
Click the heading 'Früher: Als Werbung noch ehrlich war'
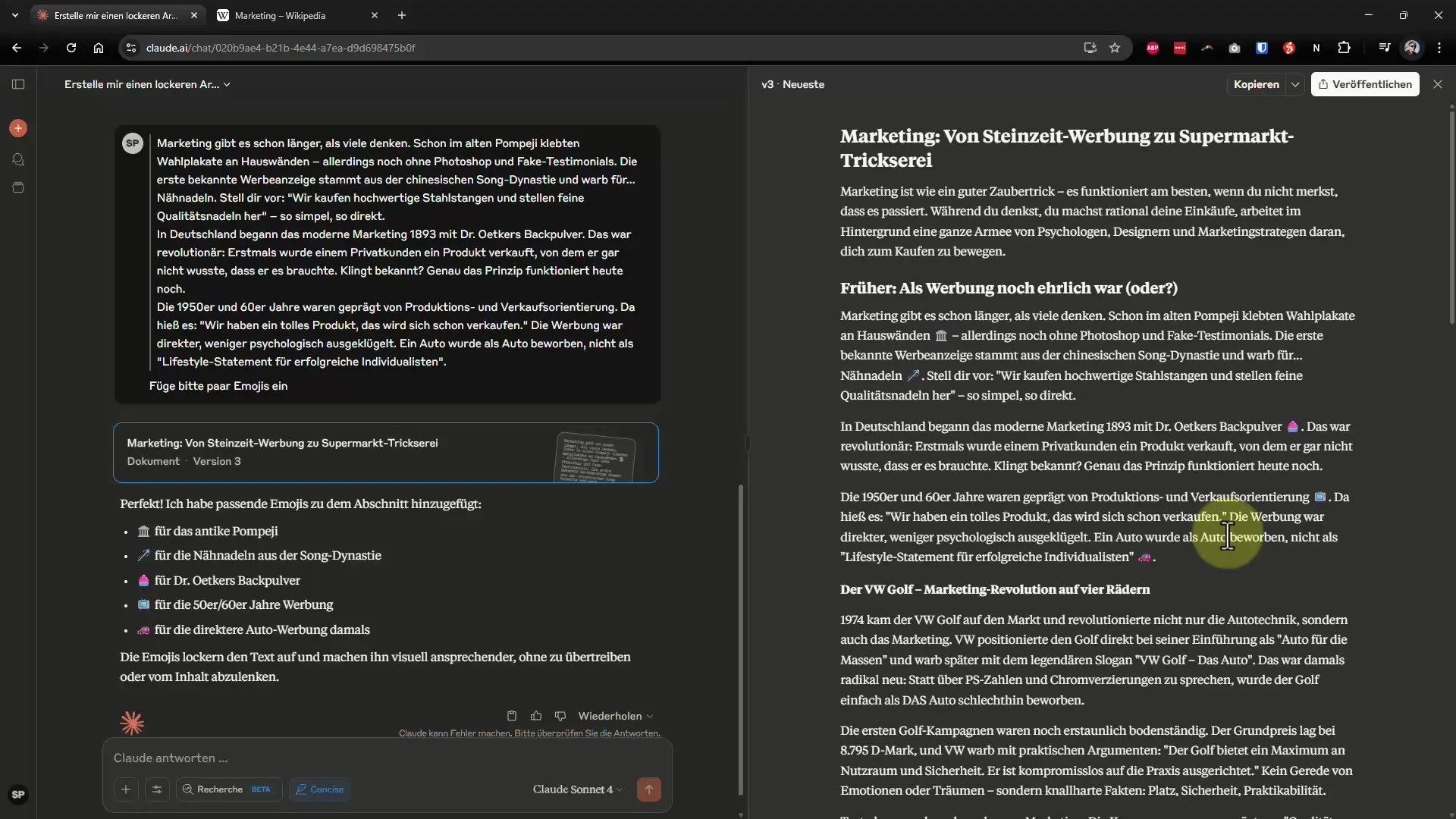click(1009, 288)
